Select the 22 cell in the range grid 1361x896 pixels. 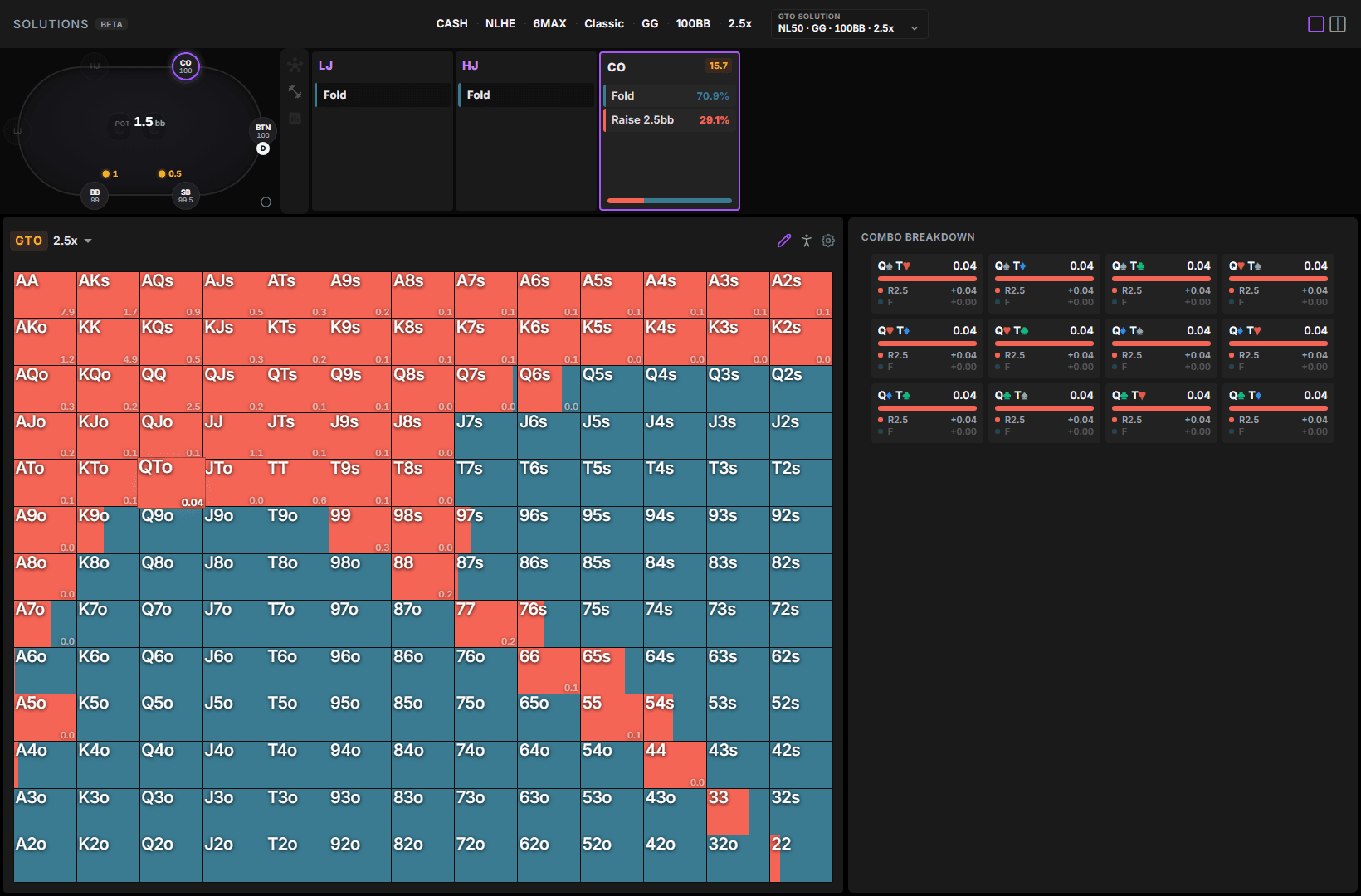[801, 859]
